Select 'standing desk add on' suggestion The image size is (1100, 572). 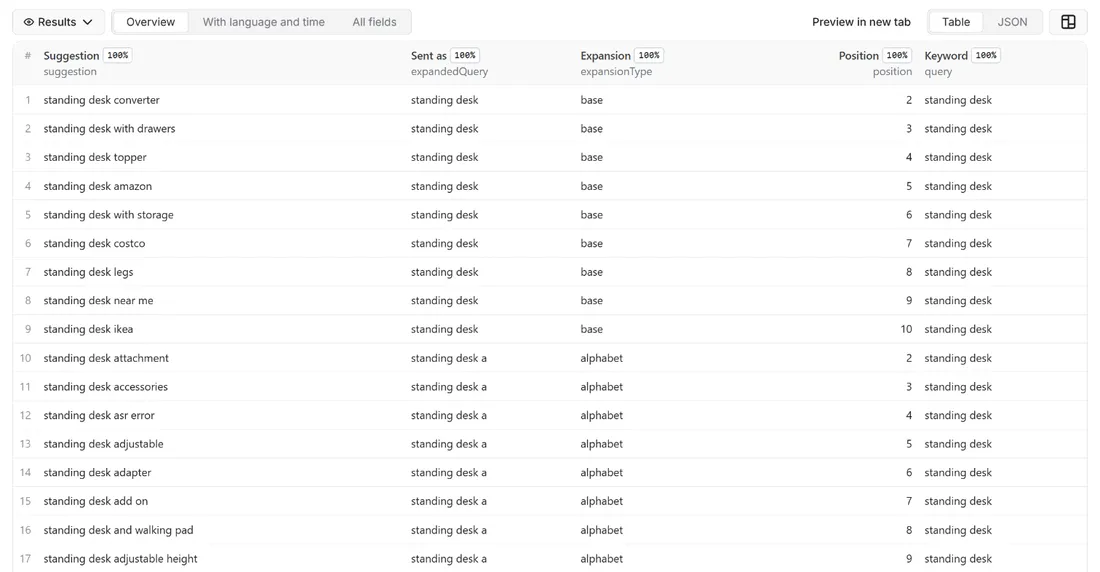pyautogui.click(x=95, y=501)
